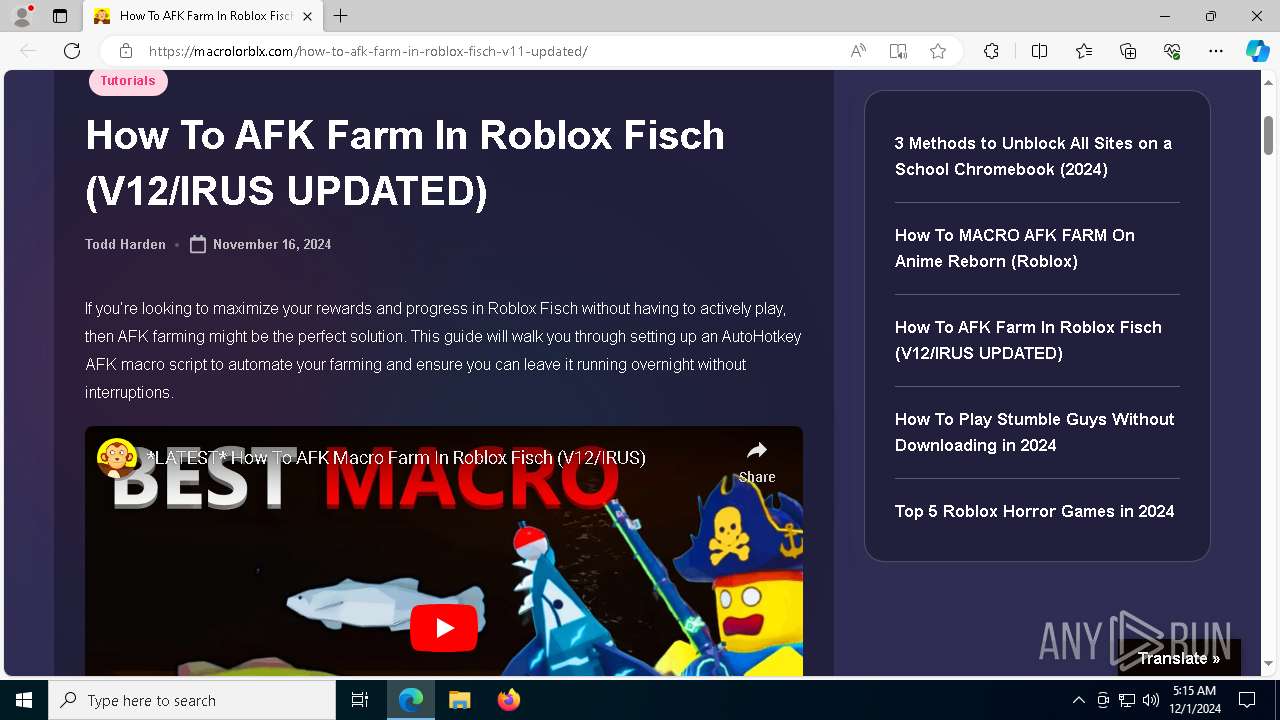Toggle the split screen icon

[x=1039, y=51]
